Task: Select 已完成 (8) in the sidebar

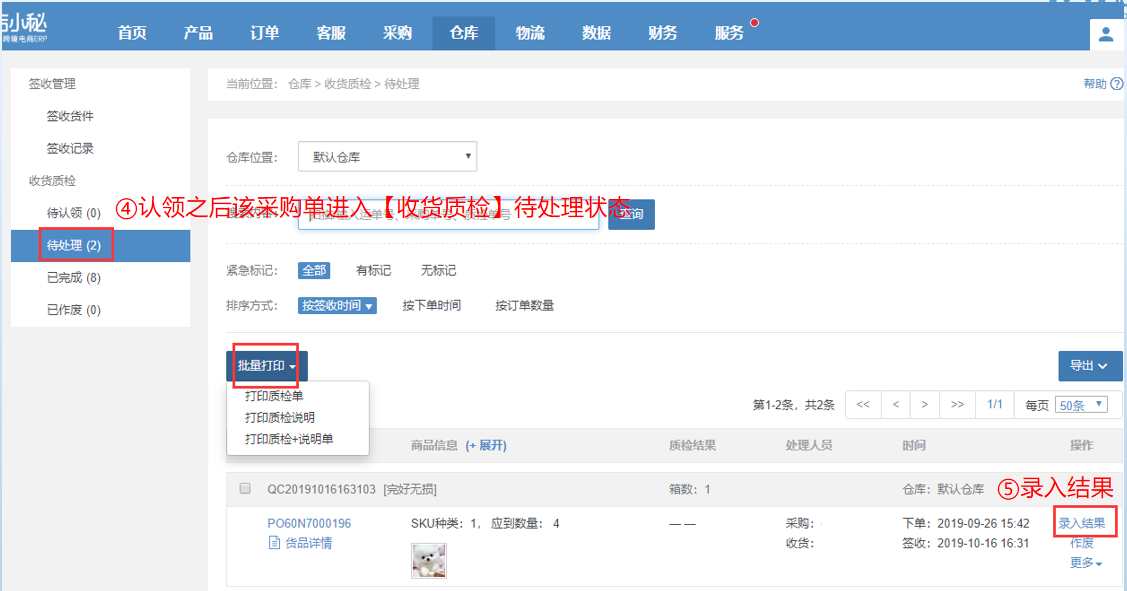Action: [73, 277]
